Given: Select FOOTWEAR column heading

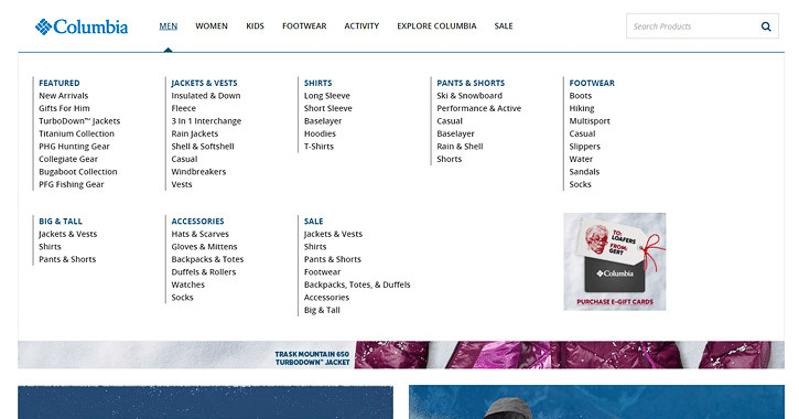Looking at the screenshot, I should pos(592,83).
